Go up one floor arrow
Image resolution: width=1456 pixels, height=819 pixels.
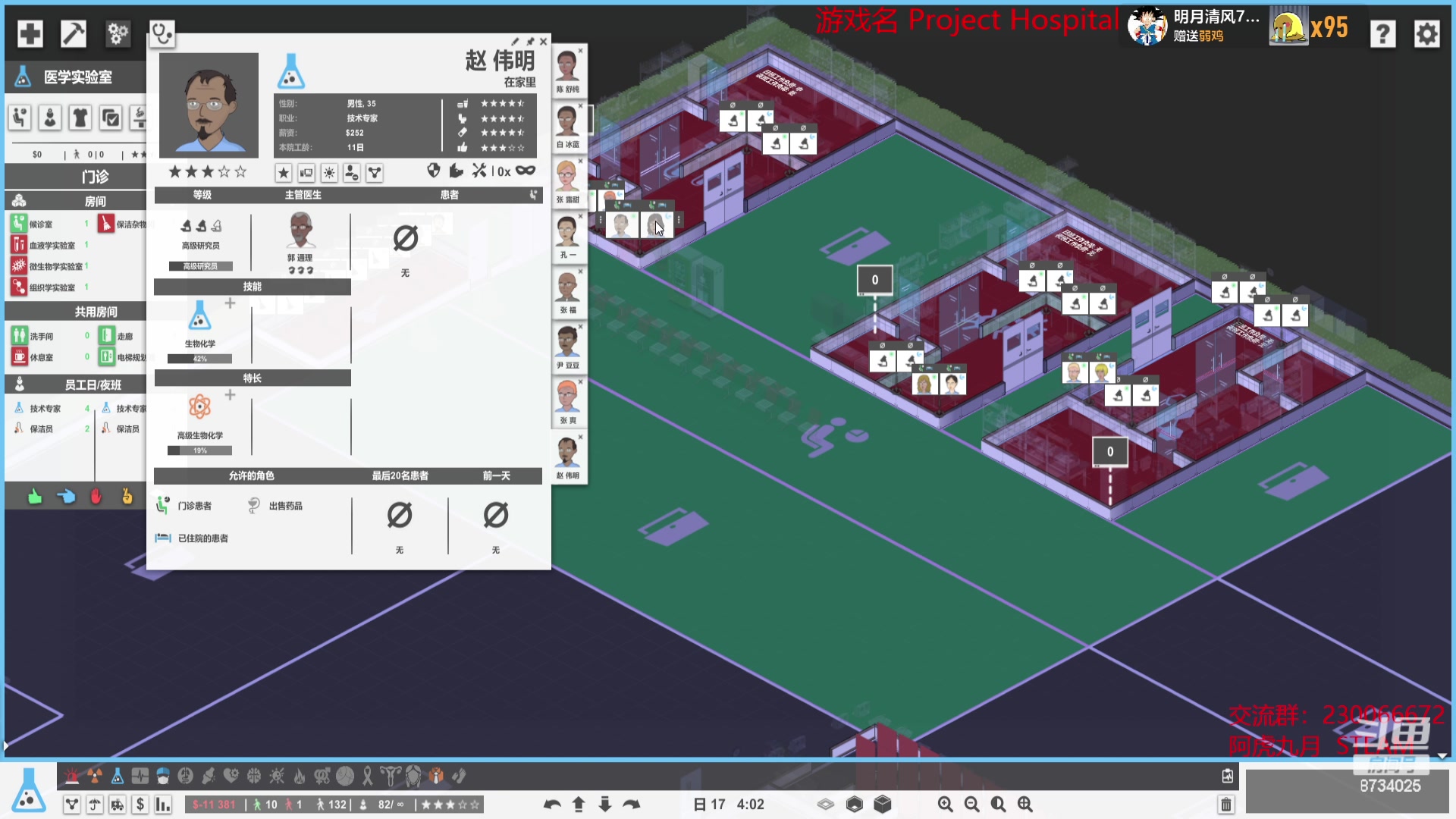coord(579,805)
